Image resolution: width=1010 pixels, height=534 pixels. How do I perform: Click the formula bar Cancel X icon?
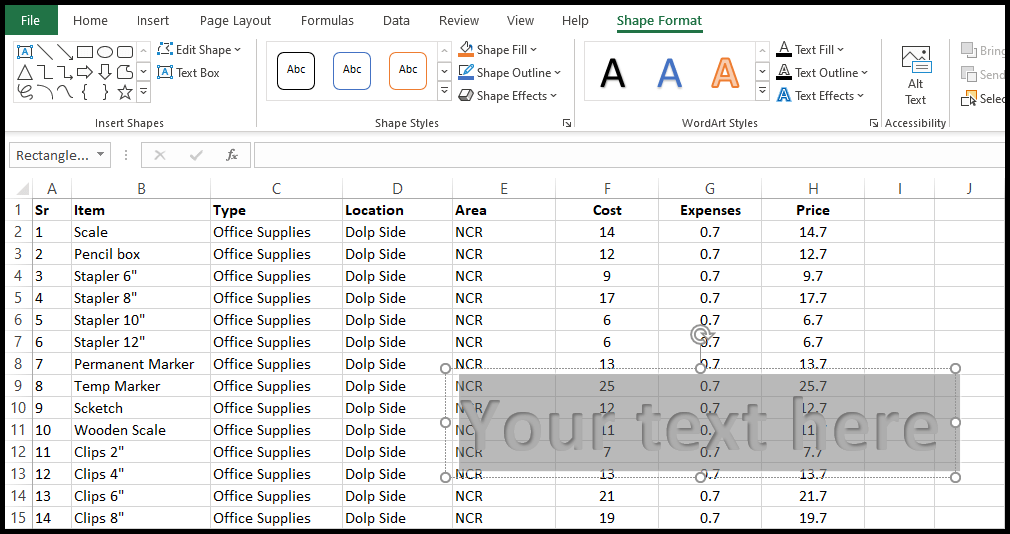[160, 155]
